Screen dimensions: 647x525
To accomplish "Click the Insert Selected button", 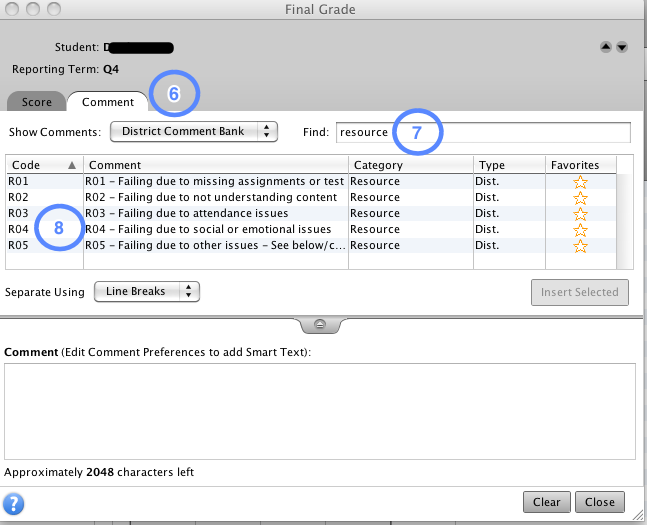I will [x=579, y=292].
